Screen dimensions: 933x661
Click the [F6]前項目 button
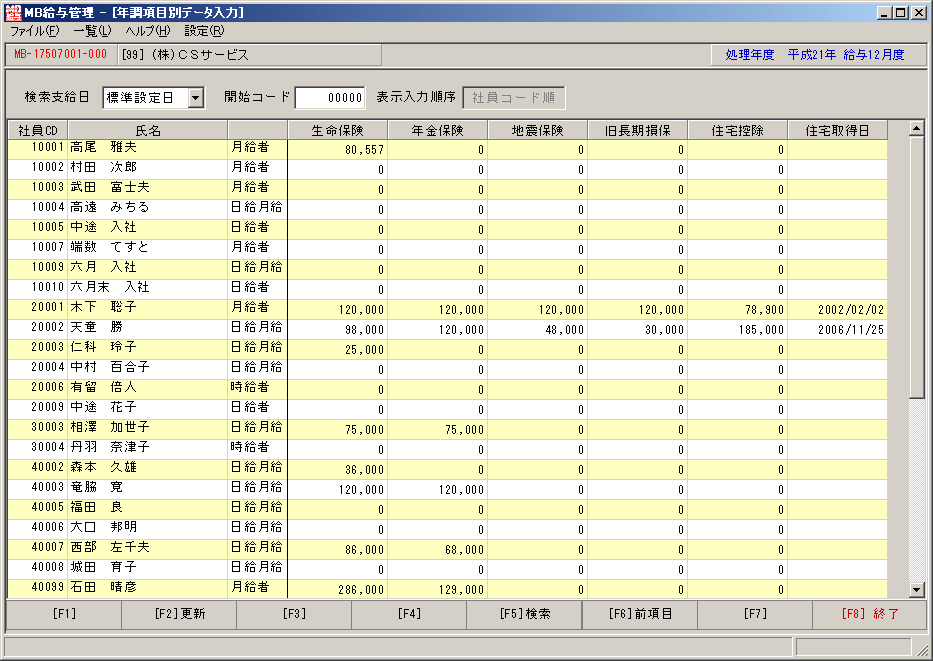[x=640, y=614]
